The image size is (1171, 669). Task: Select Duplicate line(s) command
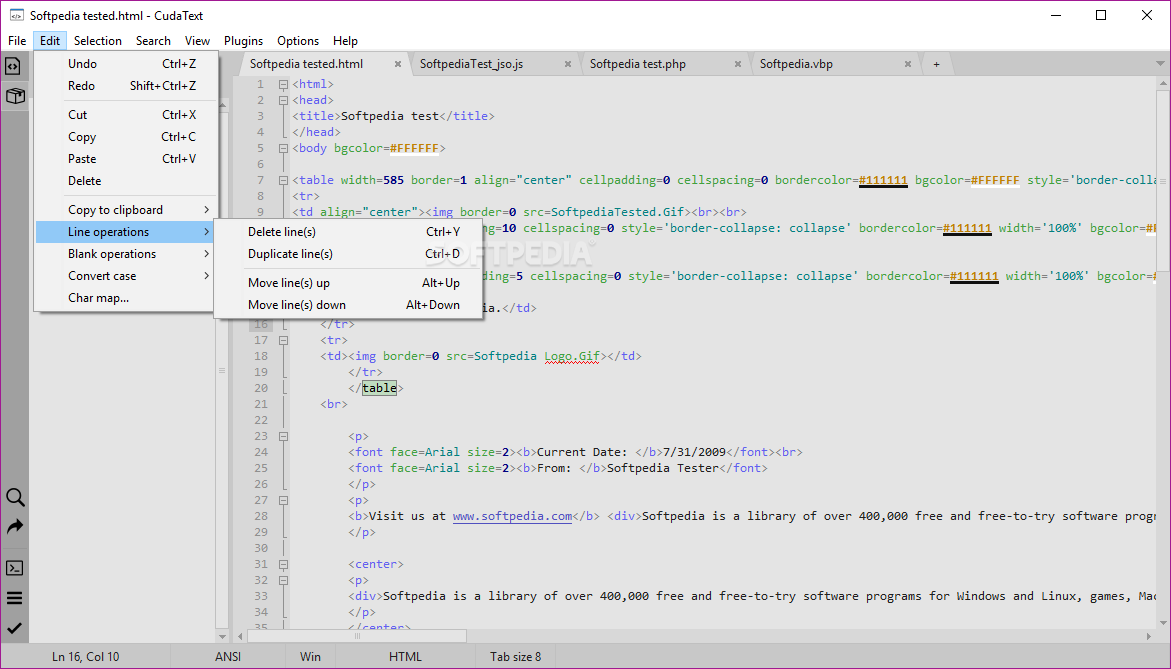(x=348, y=254)
